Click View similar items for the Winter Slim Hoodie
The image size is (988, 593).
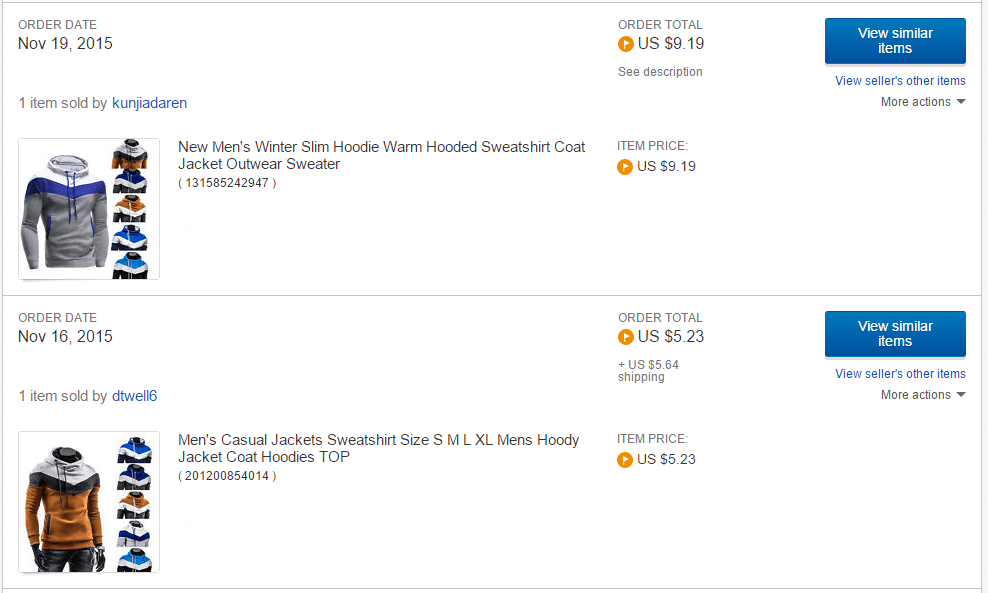(895, 41)
